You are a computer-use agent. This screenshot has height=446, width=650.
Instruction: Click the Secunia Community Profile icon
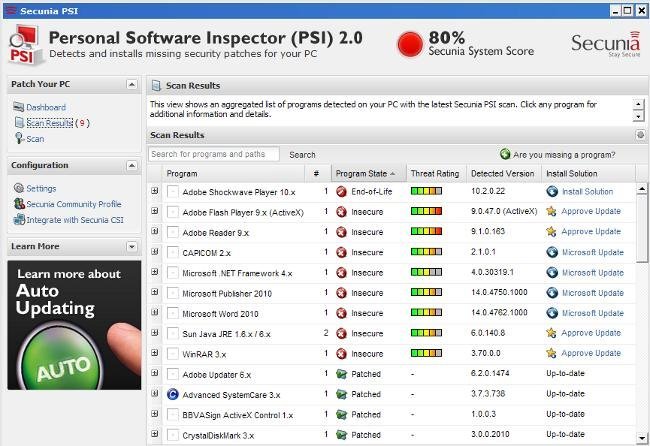coord(19,204)
